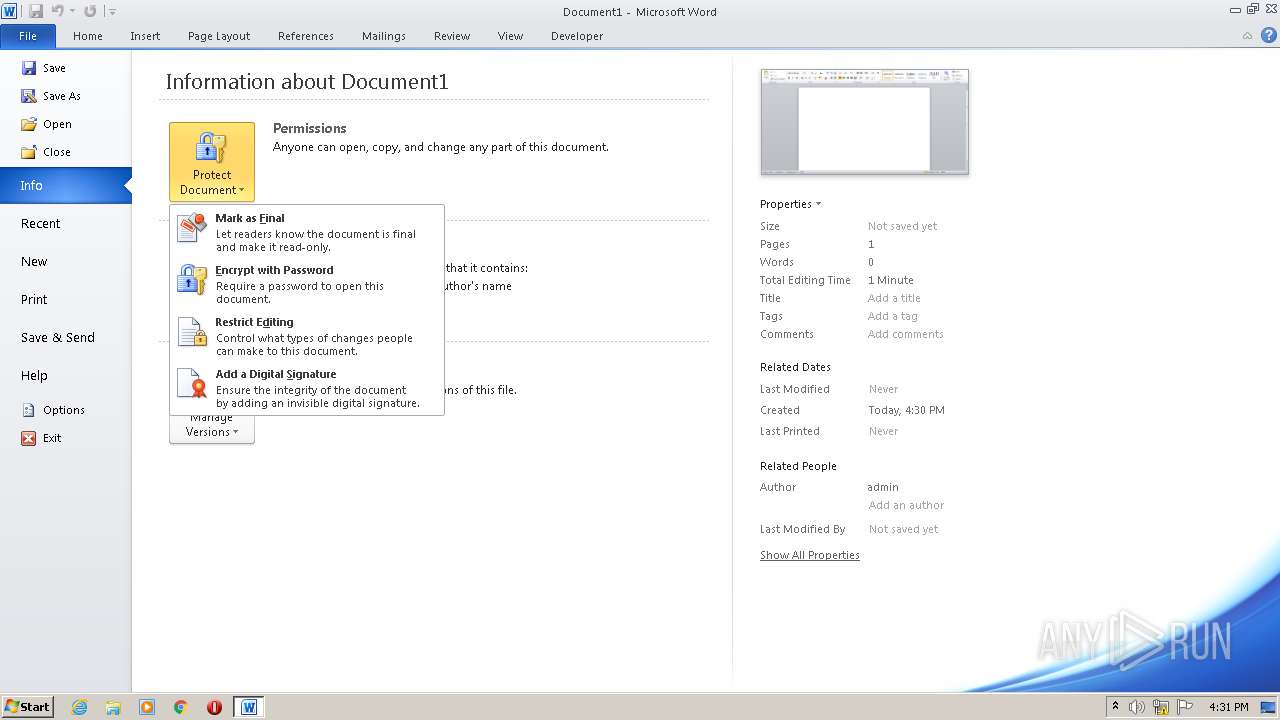Open Word Help question mark icon
1280x720 pixels.
tap(1268, 36)
